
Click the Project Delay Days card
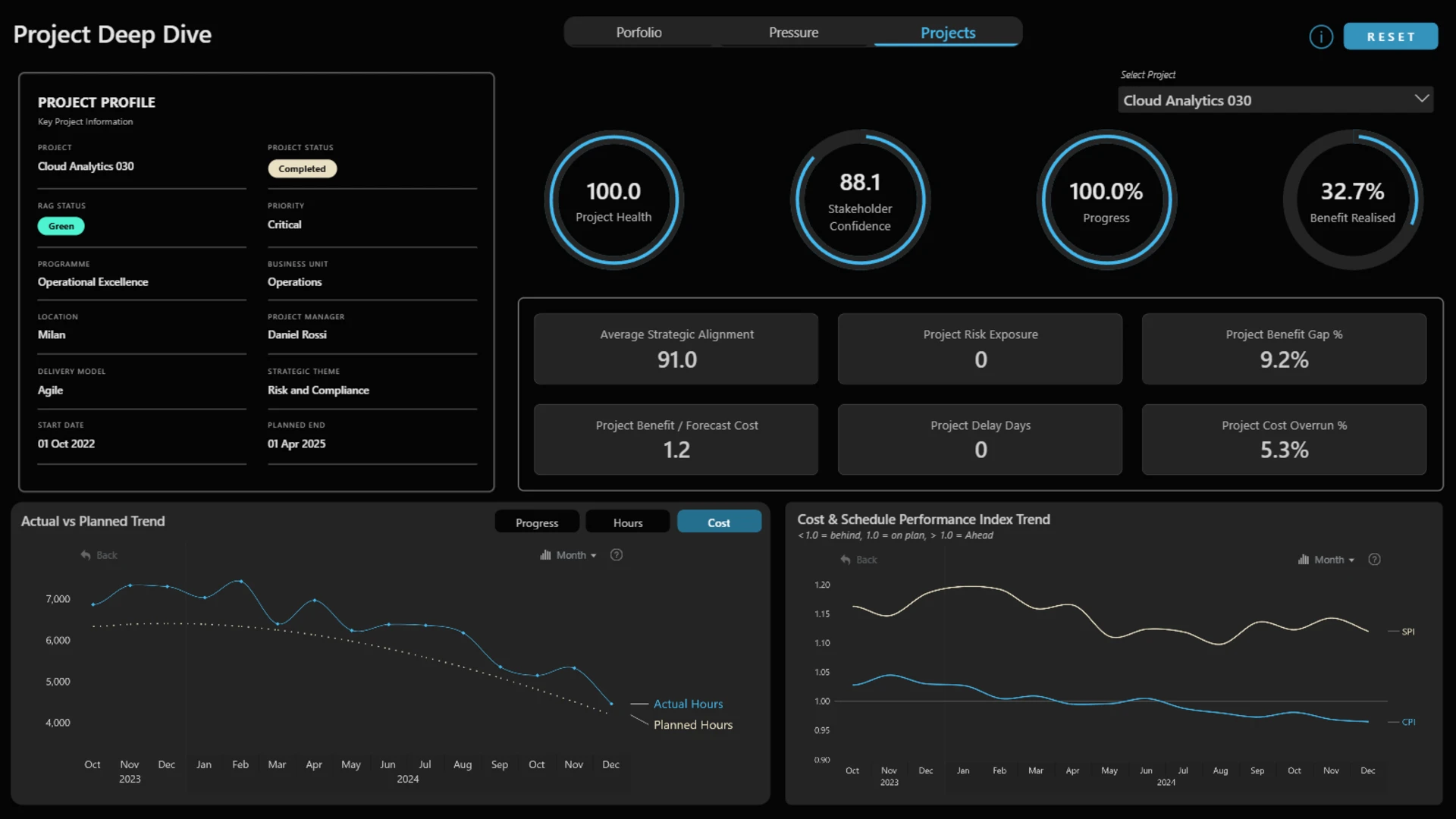click(980, 439)
